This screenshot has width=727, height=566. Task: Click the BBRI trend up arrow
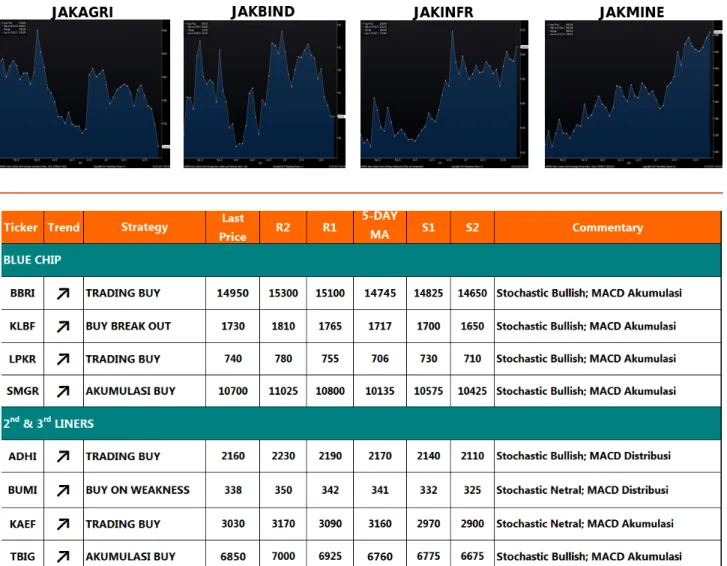tap(63, 293)
